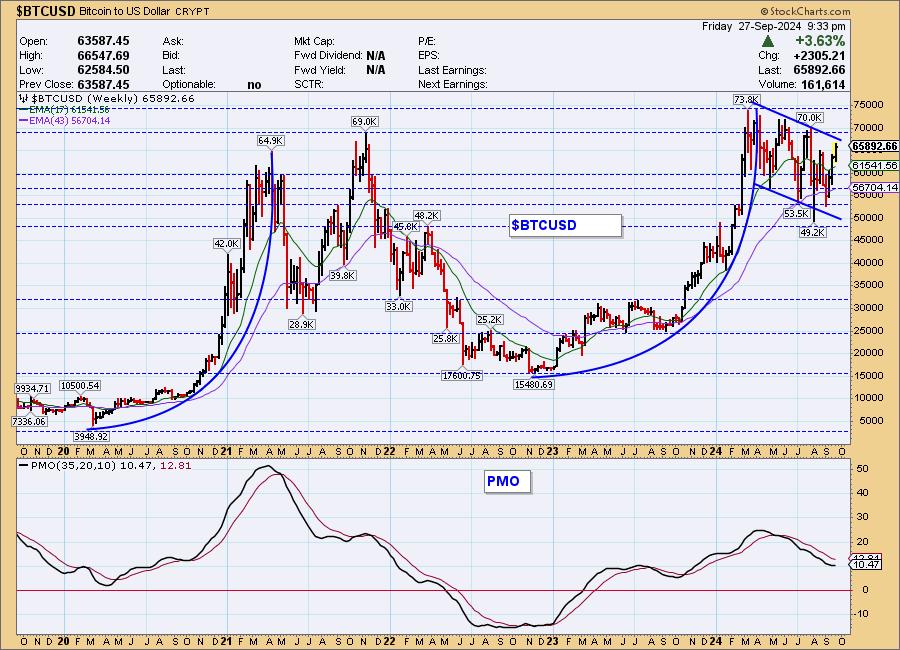Click the 56704.14 EMA tag on right axis

[874, 188]
